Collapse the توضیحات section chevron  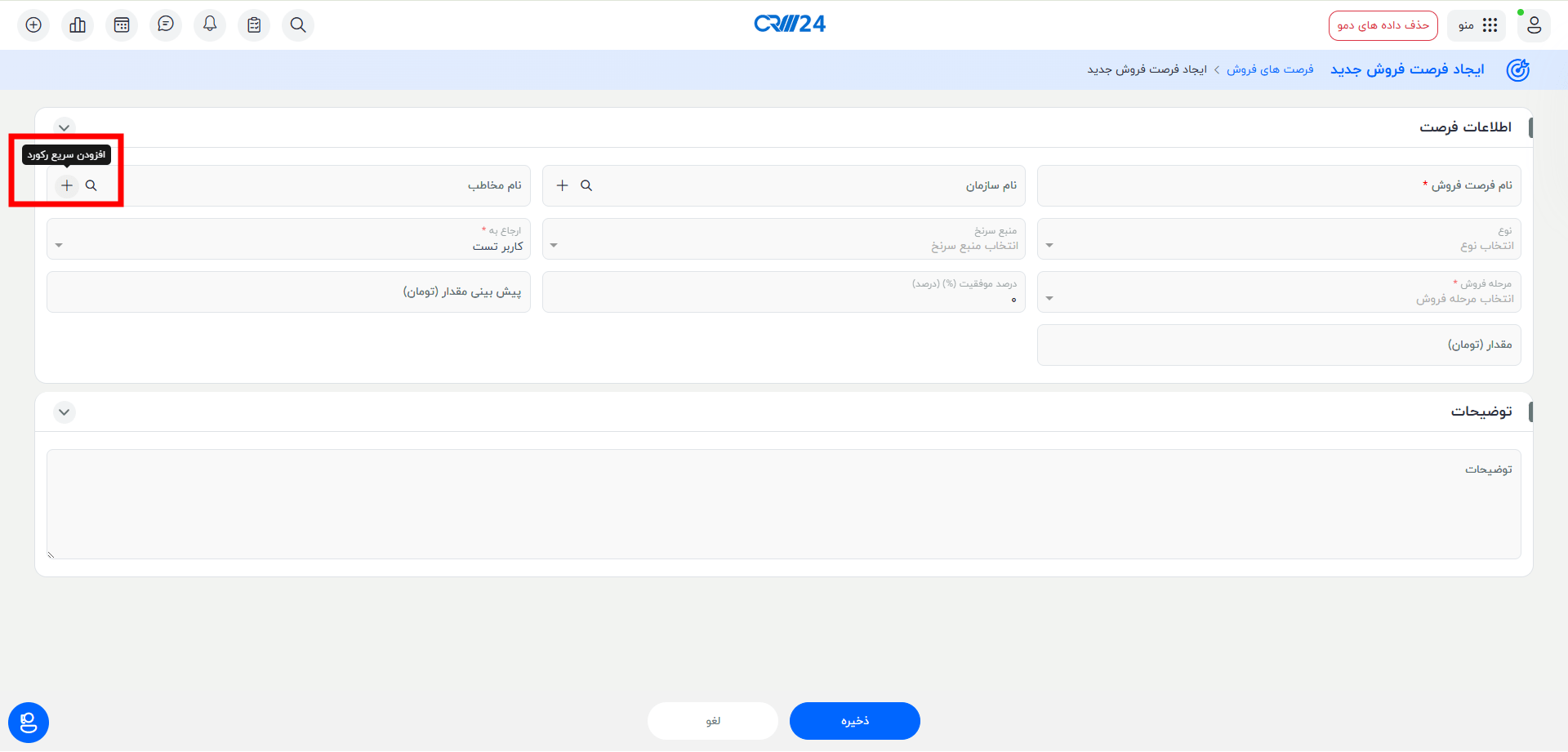pyautogui.click(x=64, y=412)
